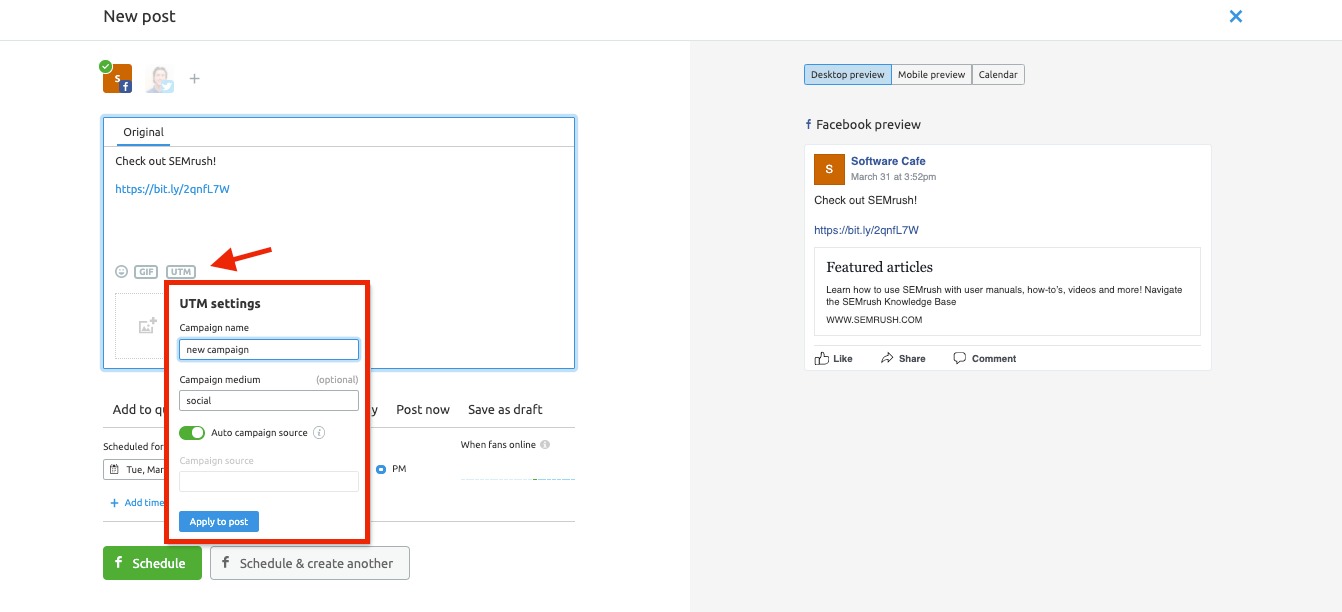Insert a GIF with the GIF icon
Viewport: 1342px width, 612px height.
(x=147, y=271)
